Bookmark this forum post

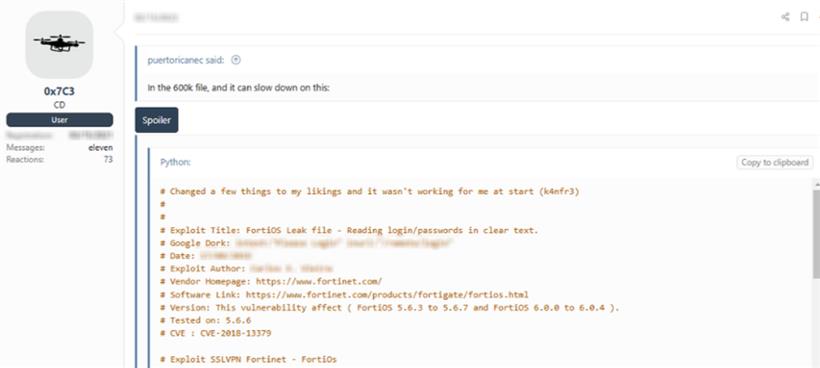pyautogui.click(x=804, y=17)
